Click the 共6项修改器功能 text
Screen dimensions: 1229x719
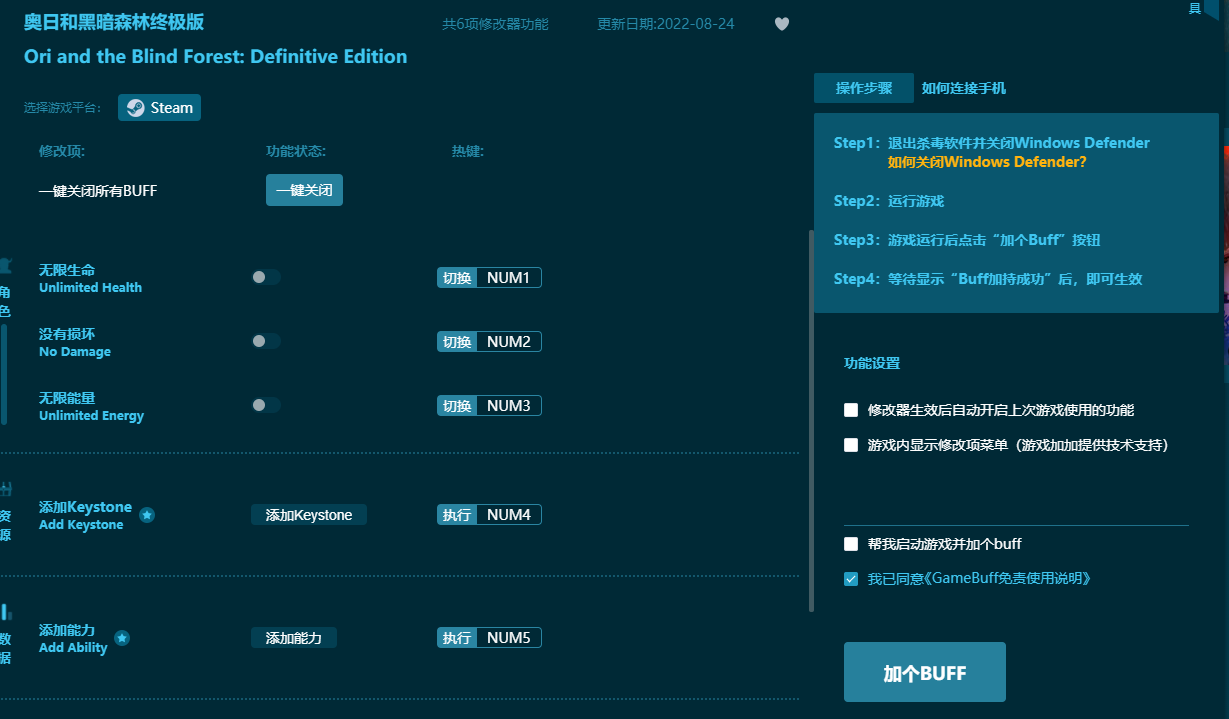[x=495, y=24]
